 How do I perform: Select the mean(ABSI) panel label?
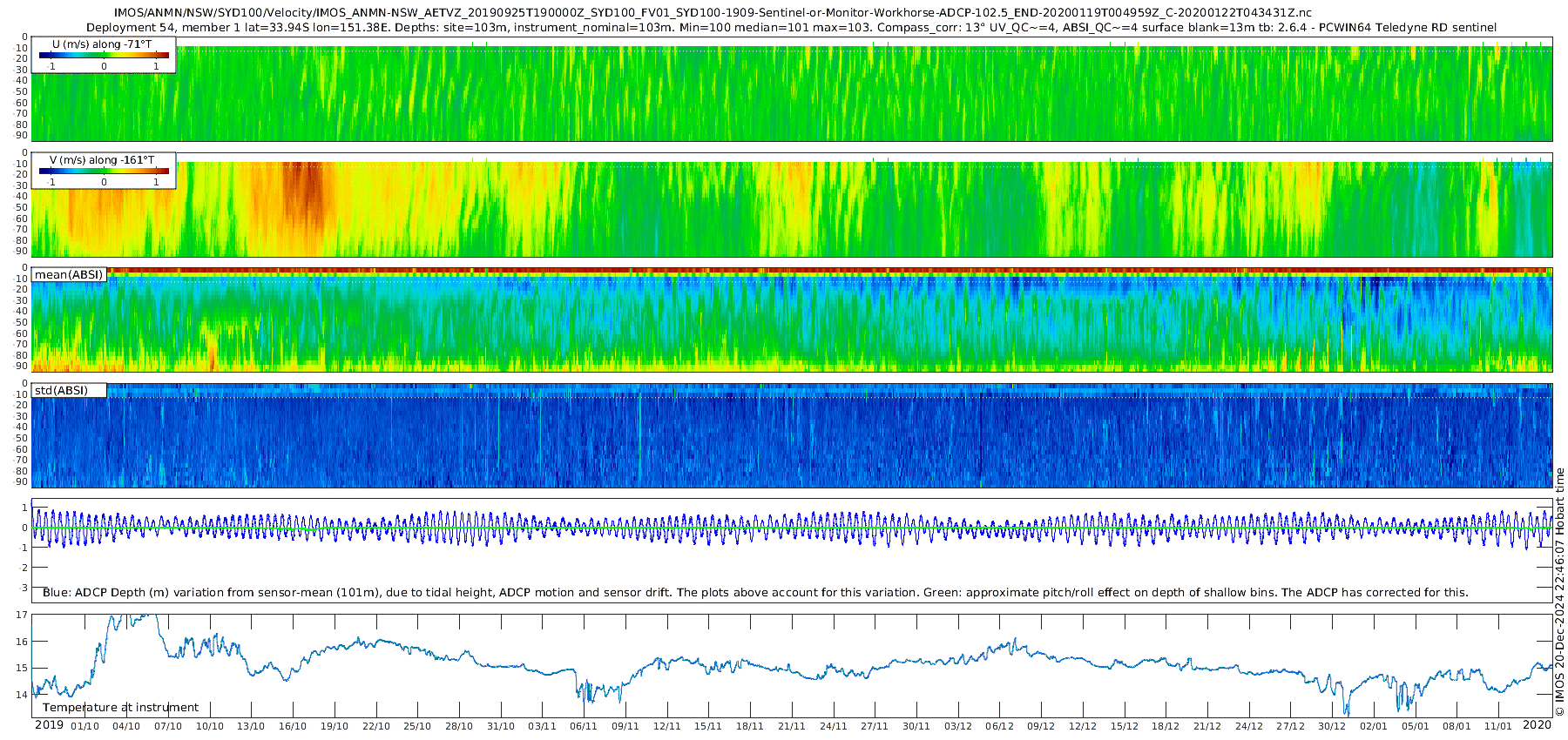point(69,275)
